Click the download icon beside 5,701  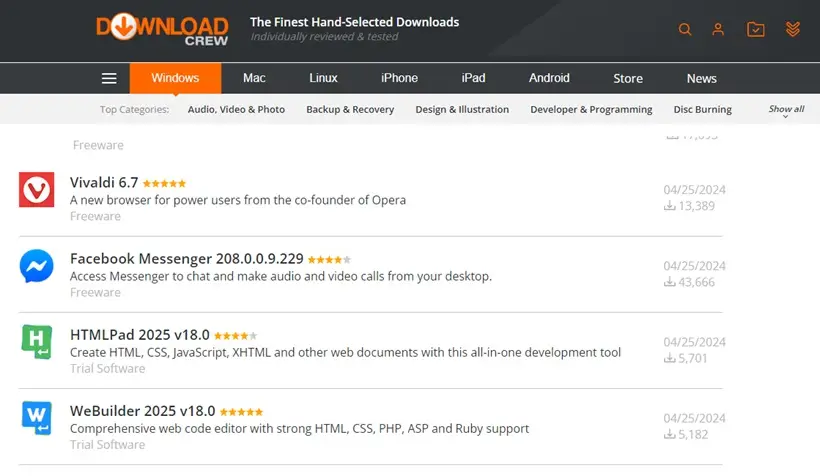[669, 358]
